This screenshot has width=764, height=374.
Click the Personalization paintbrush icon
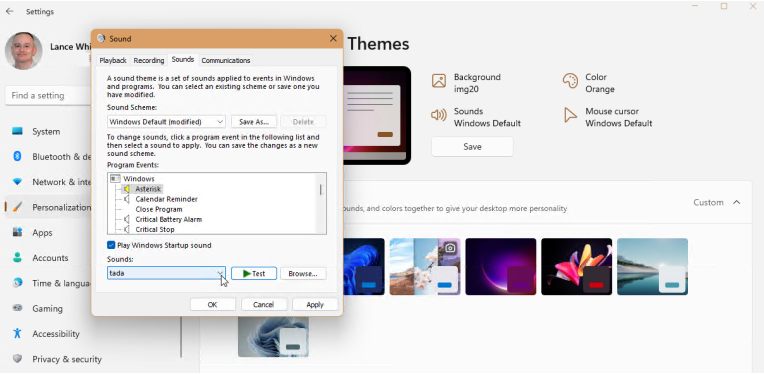coord(18,207)
